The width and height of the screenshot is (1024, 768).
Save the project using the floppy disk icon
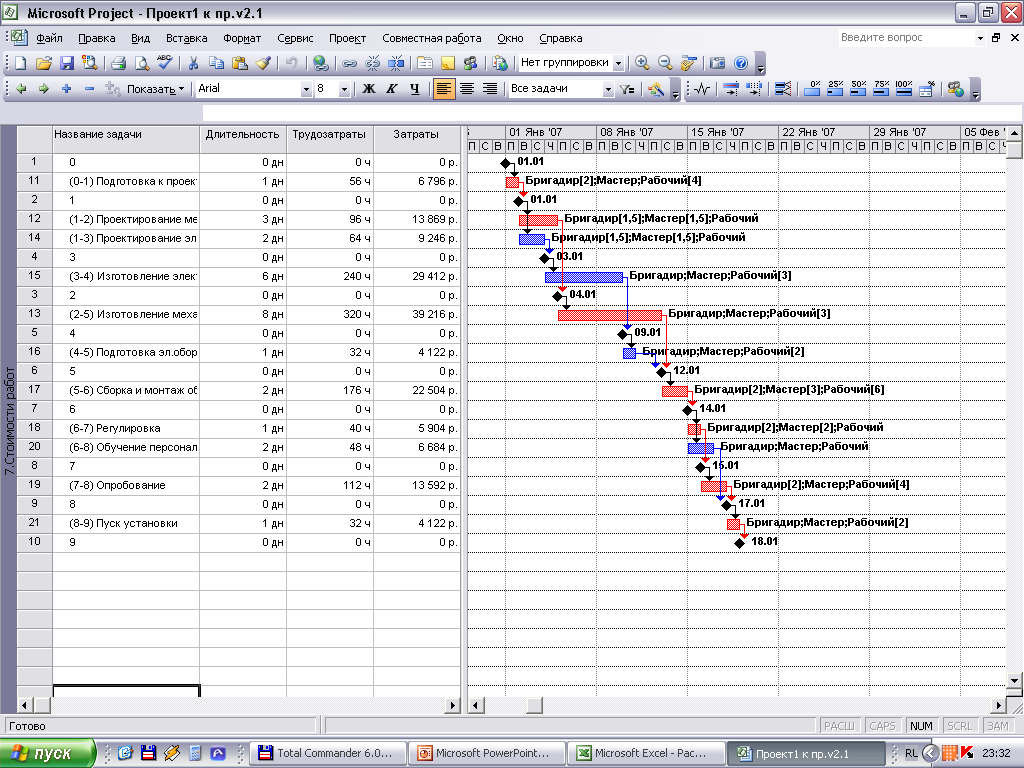[x=67, y=63]
